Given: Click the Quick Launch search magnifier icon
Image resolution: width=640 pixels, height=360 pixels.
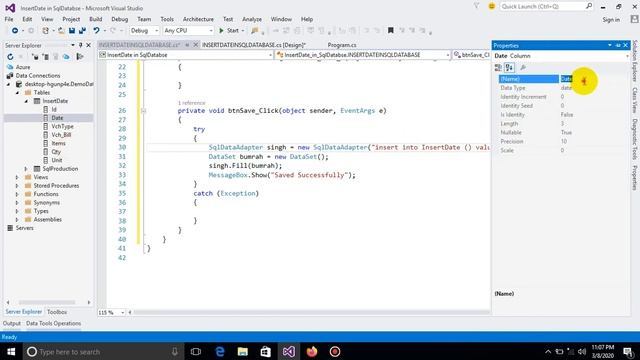Looking at the screenshot, I should pyautogui.click(x=589, y=6).
